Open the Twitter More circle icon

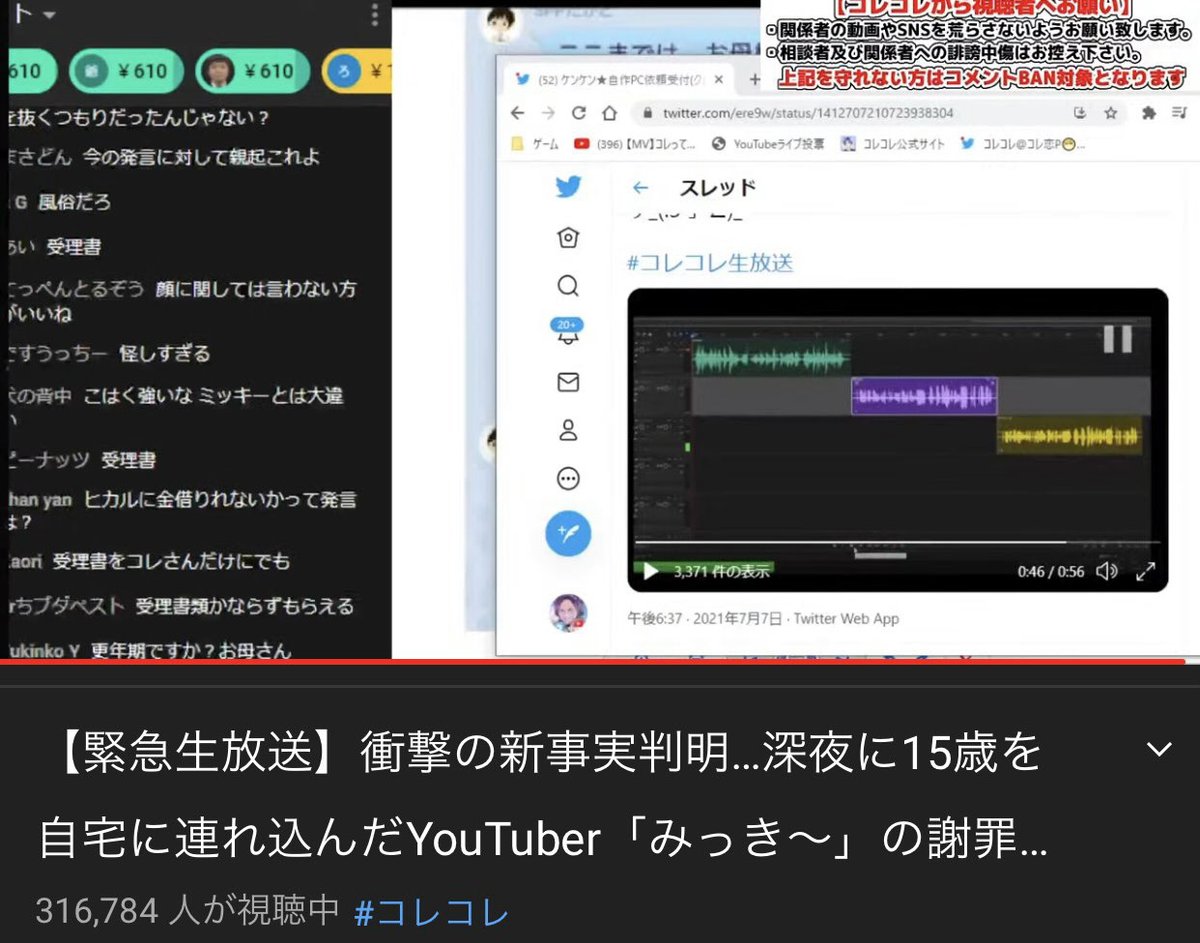pos(568,479)
